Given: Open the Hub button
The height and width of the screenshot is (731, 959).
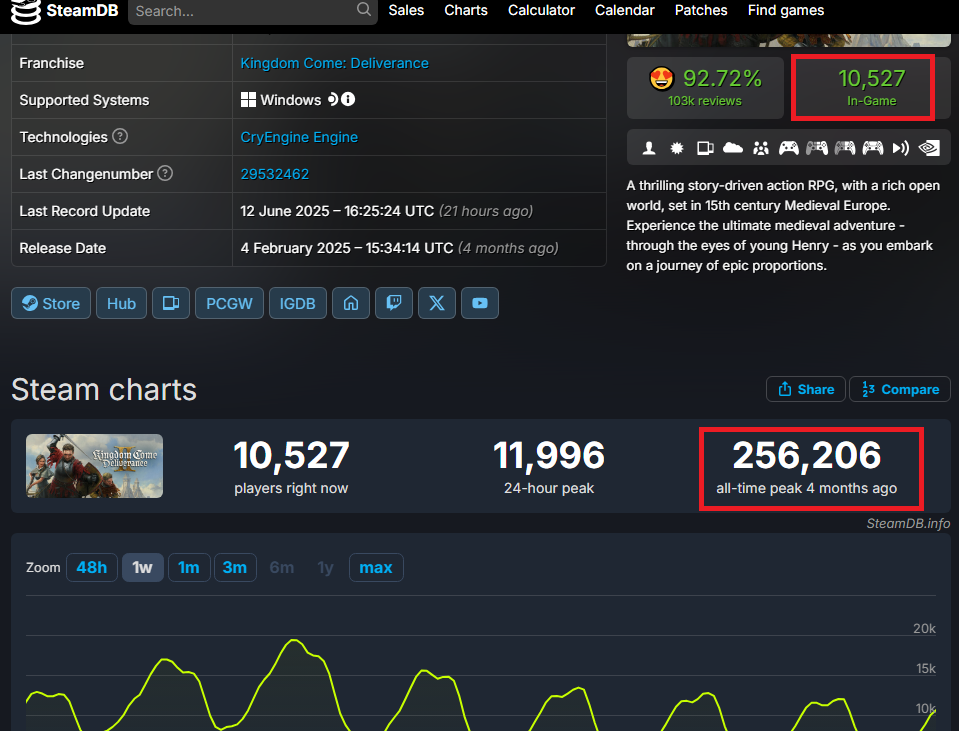Looking at the screenshot, I should (121, 303).
